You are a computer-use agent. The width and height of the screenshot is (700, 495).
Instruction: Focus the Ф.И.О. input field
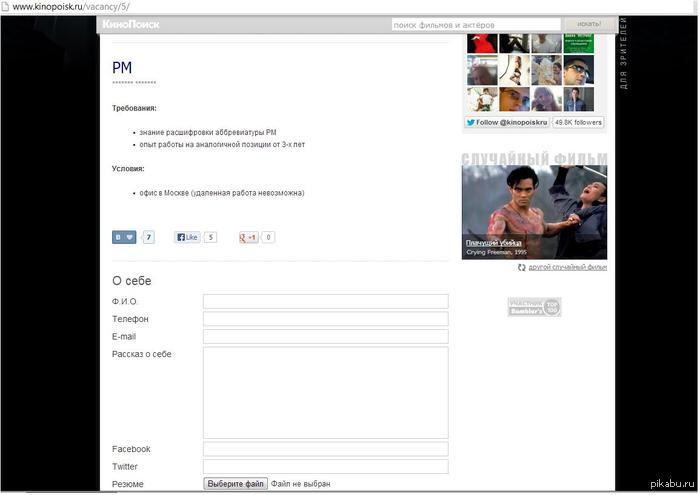click(x=325, y=301)
